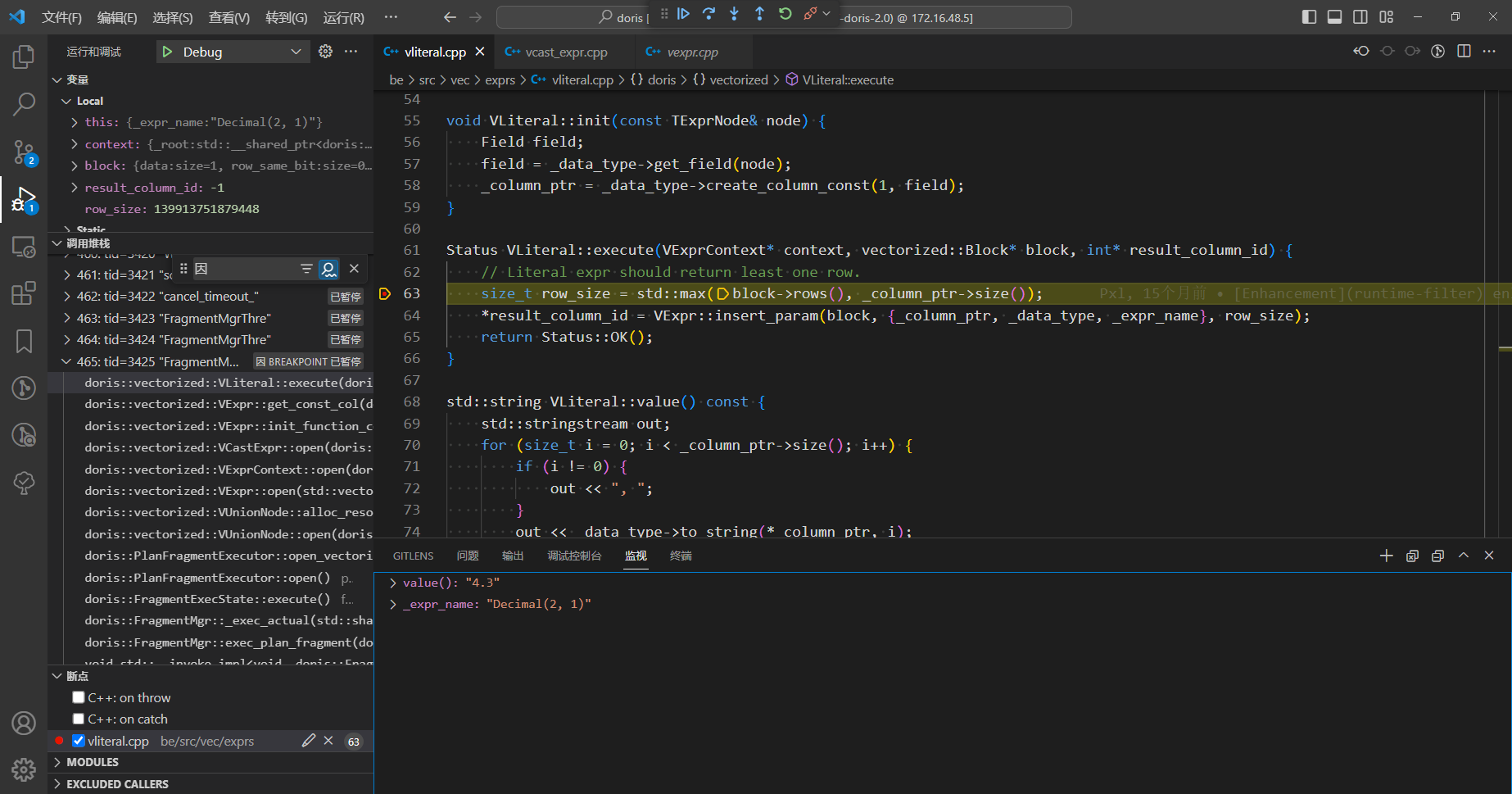Image resolution: width=1512 pixels, height=794 pixels.
Task: Click the Split Editor Right icon
Action: pos(1464,52)
